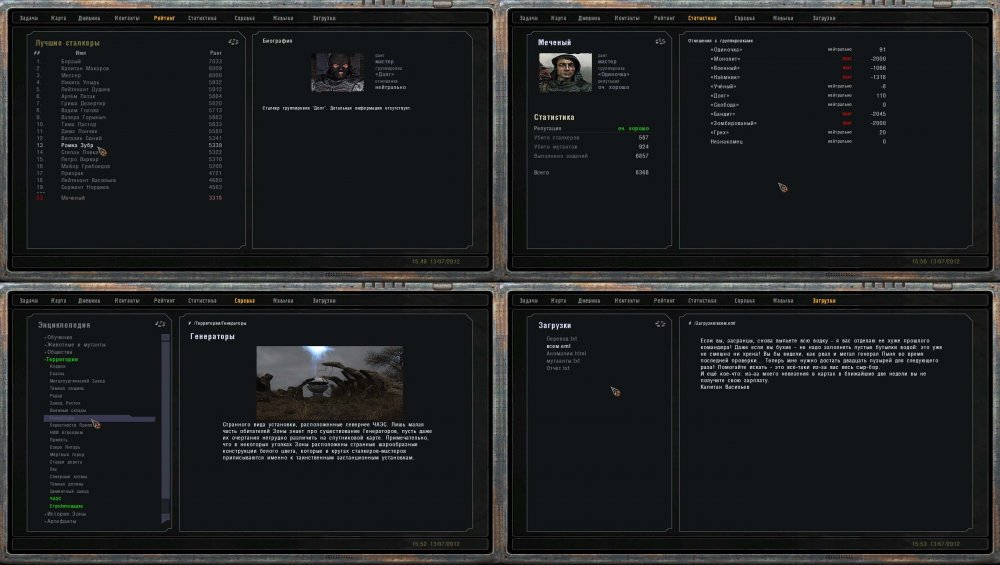
Task: Open 'мутанты.txt' in downloads list
Action: 563,361
